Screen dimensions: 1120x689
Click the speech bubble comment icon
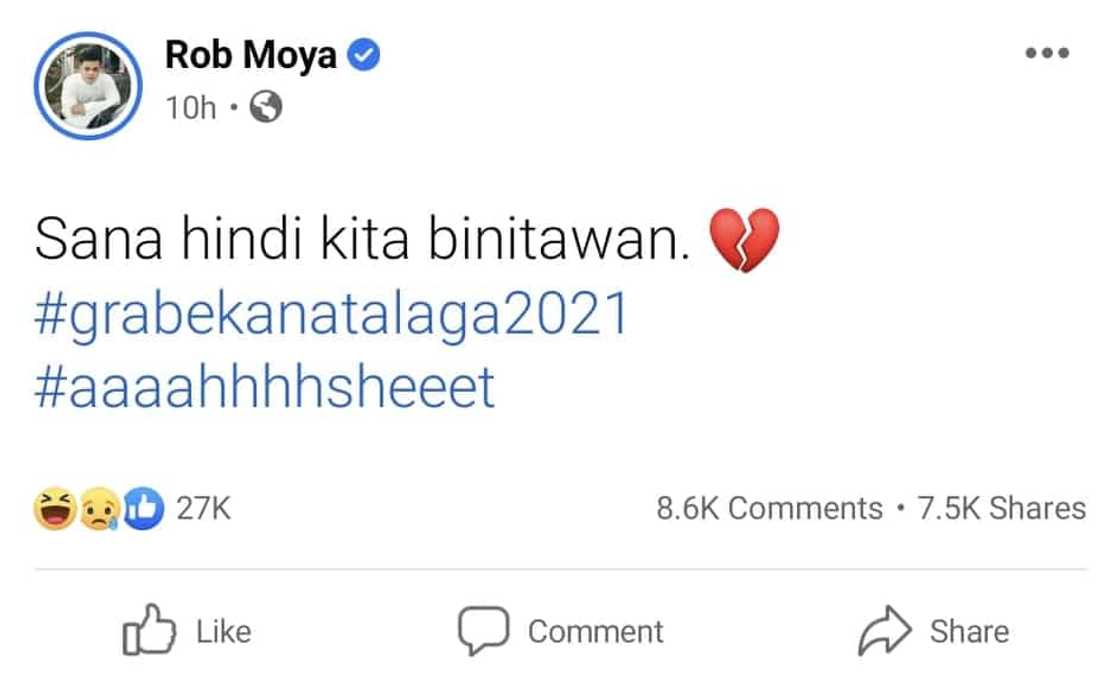point(484,630)
